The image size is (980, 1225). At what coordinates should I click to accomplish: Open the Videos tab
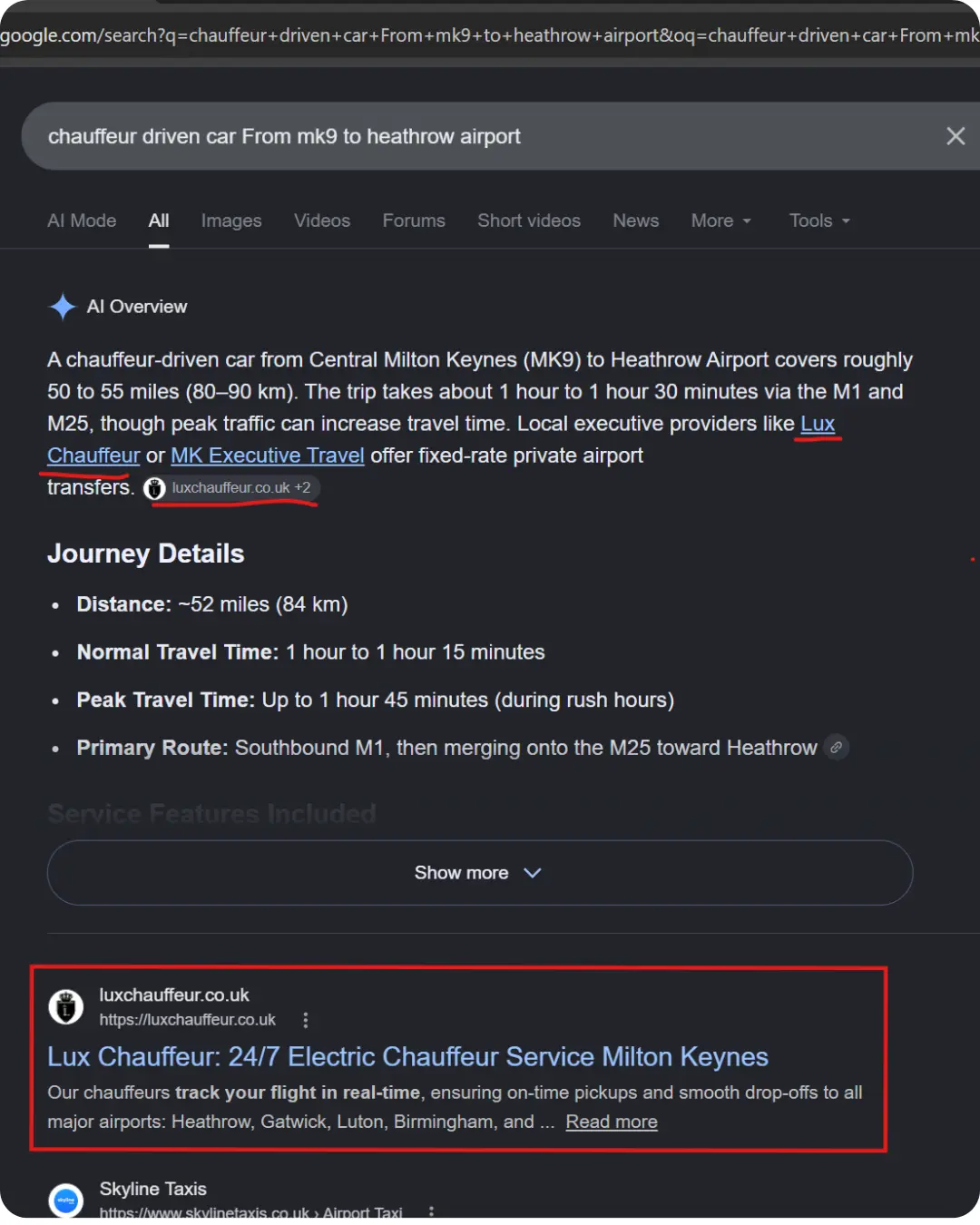pyautogui.click(x=322, y=220)
